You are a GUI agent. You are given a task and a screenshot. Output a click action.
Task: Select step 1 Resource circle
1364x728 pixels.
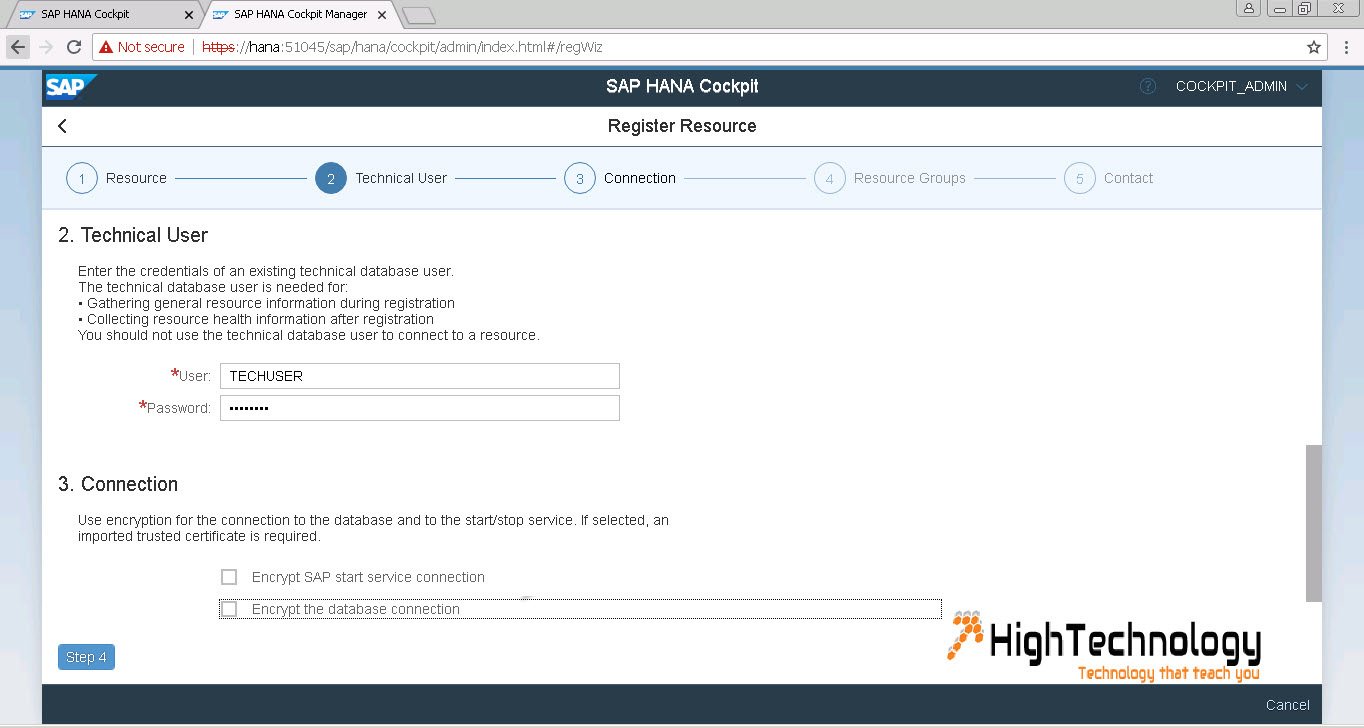[x=82, y=179]
